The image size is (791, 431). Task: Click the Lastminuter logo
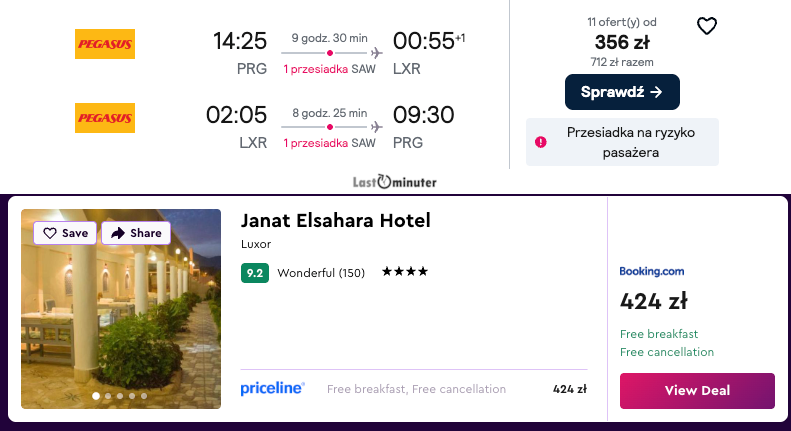tap(395, 183)
